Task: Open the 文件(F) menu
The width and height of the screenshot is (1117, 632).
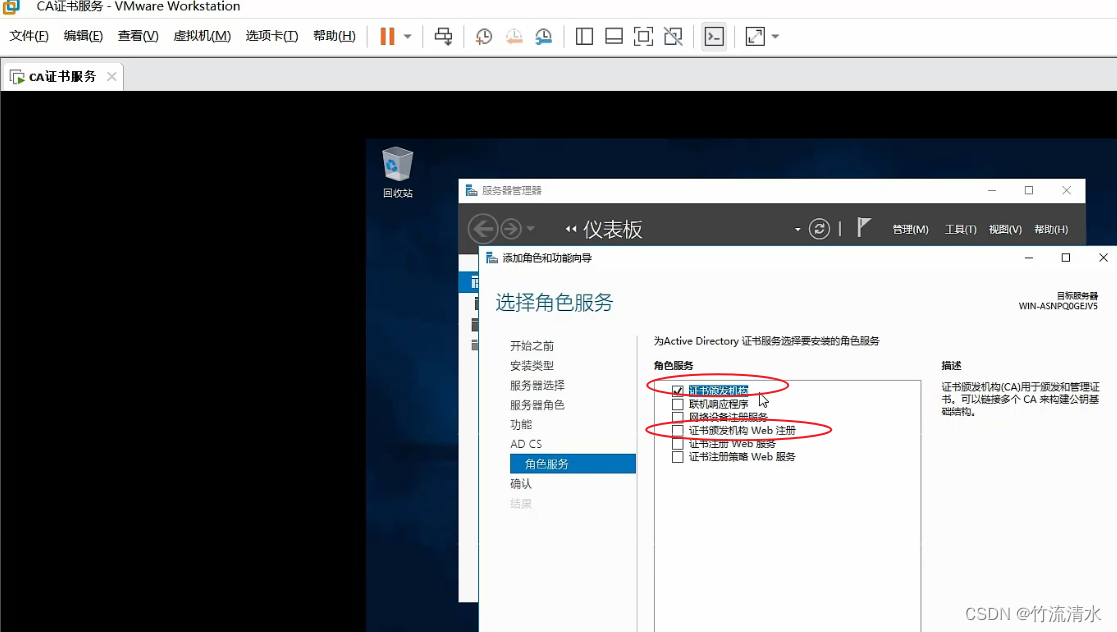Action: coord(28,36)
